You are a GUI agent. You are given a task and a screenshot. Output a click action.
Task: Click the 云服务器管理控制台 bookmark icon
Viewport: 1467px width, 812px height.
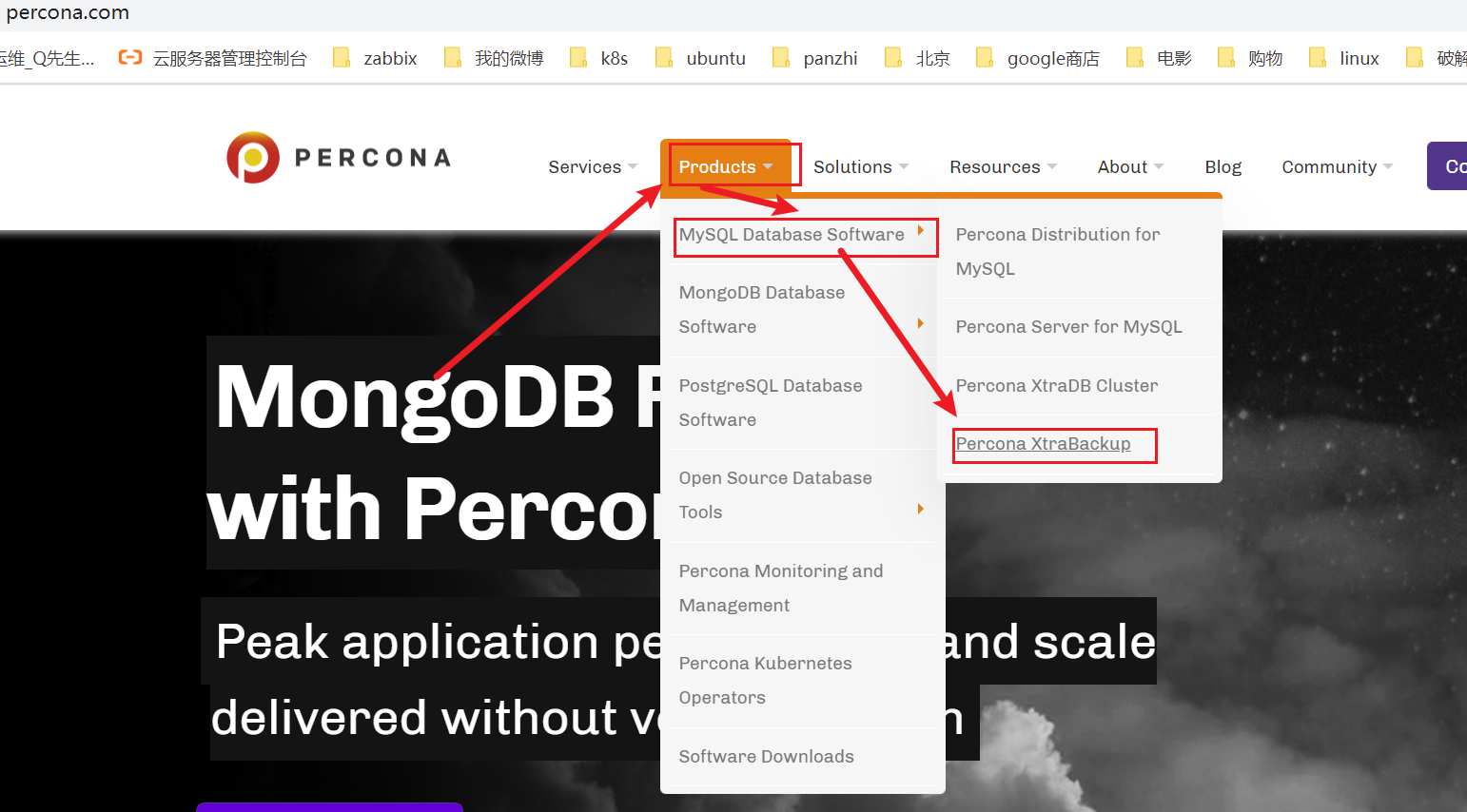[x=130, y=58]
